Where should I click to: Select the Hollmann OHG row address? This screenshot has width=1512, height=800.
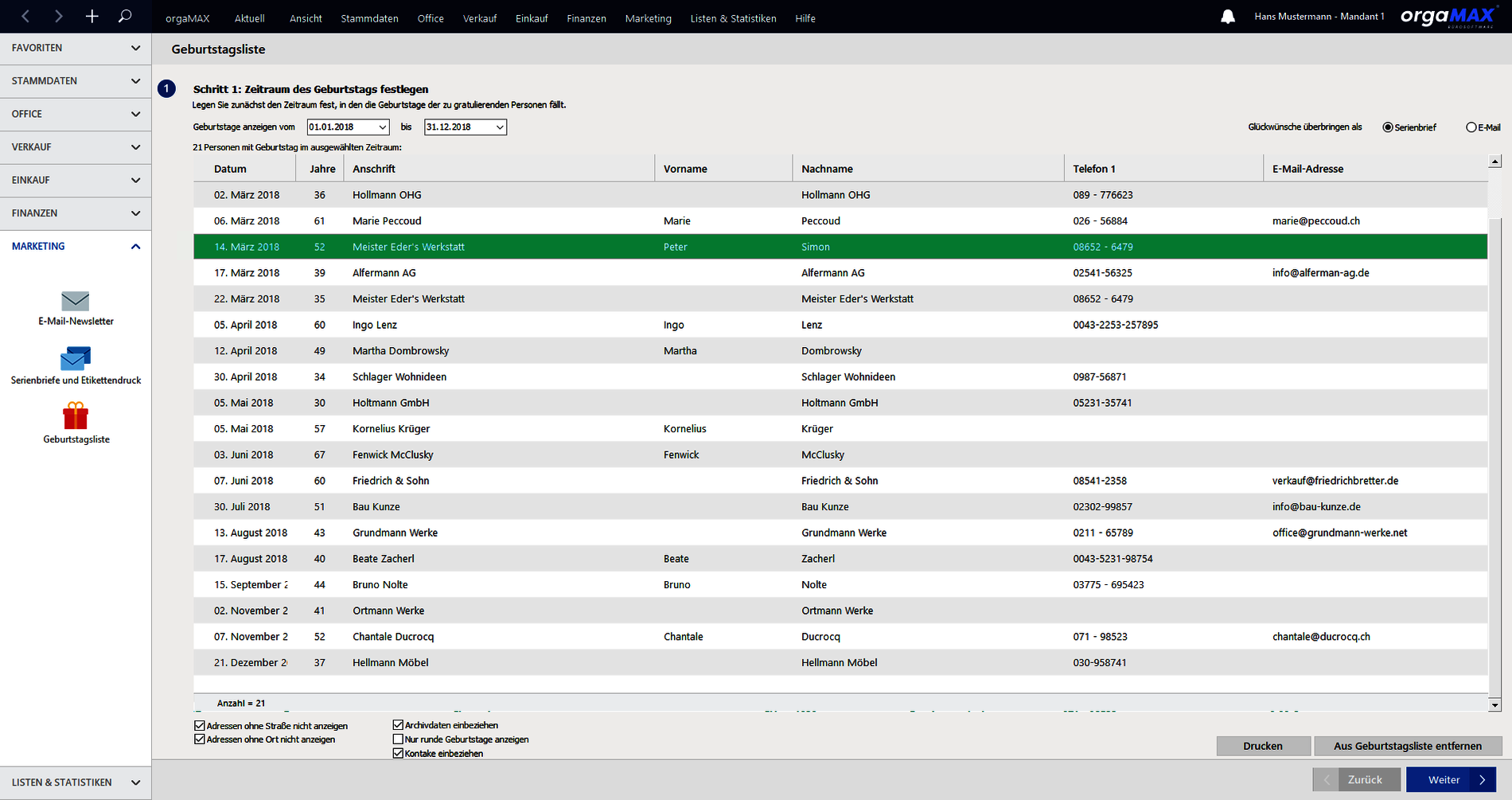[x=387, y=195]
